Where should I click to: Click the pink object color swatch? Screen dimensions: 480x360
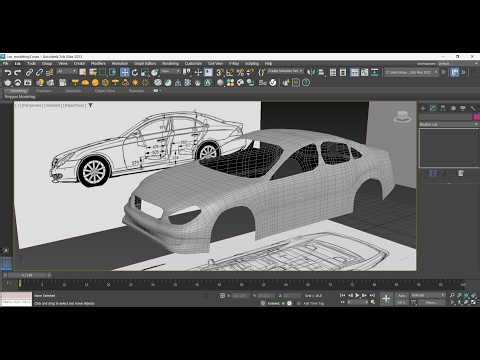tap(476, 117)
